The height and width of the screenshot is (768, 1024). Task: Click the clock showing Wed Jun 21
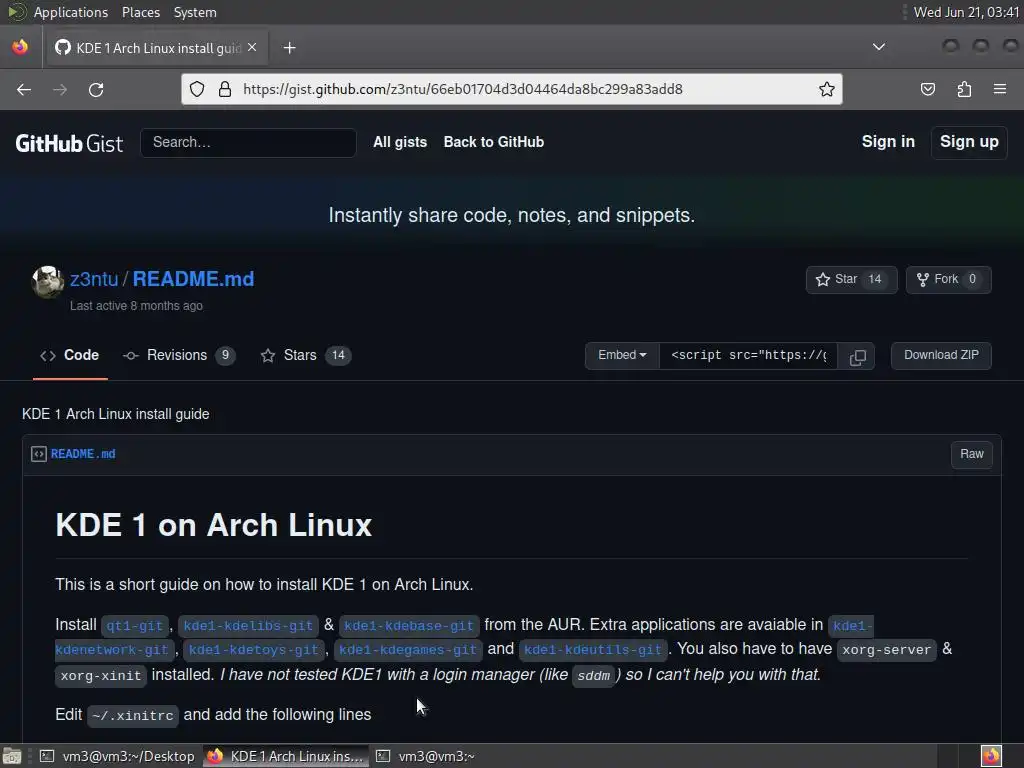[x=966, y=12]
